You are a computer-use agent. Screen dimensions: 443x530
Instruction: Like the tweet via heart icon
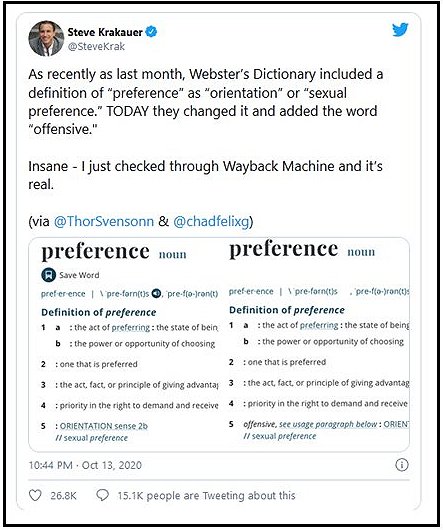click(35, 496)
